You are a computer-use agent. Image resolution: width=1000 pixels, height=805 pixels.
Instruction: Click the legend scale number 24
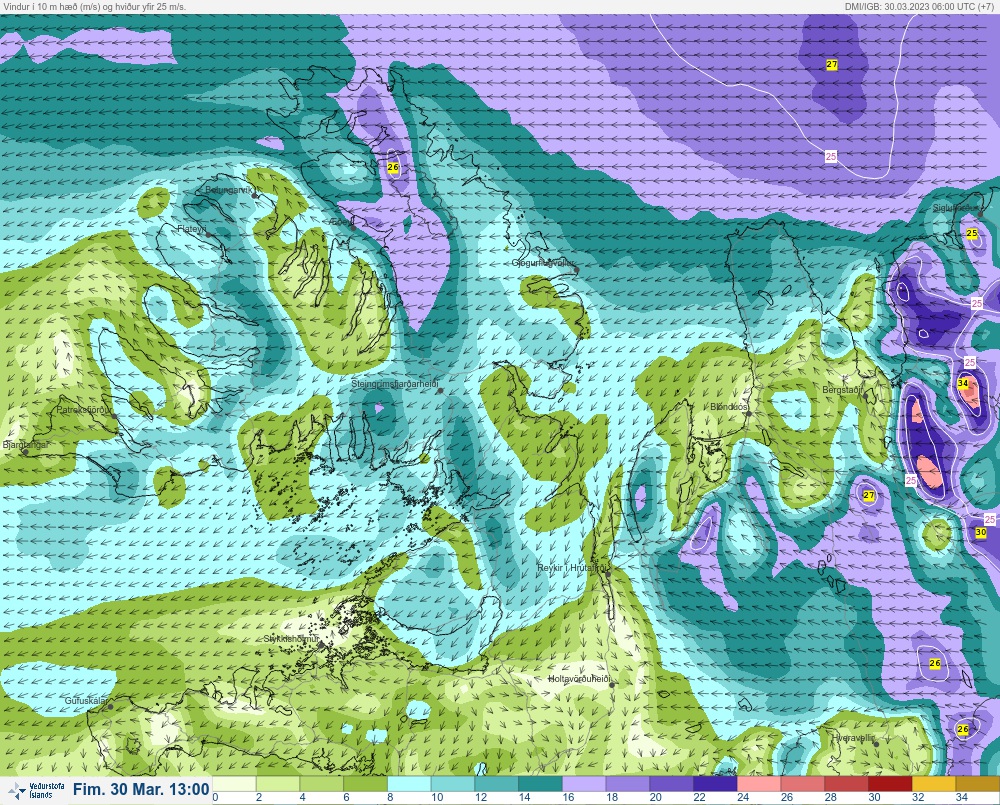pyautogui.click(x=743, y=797)
